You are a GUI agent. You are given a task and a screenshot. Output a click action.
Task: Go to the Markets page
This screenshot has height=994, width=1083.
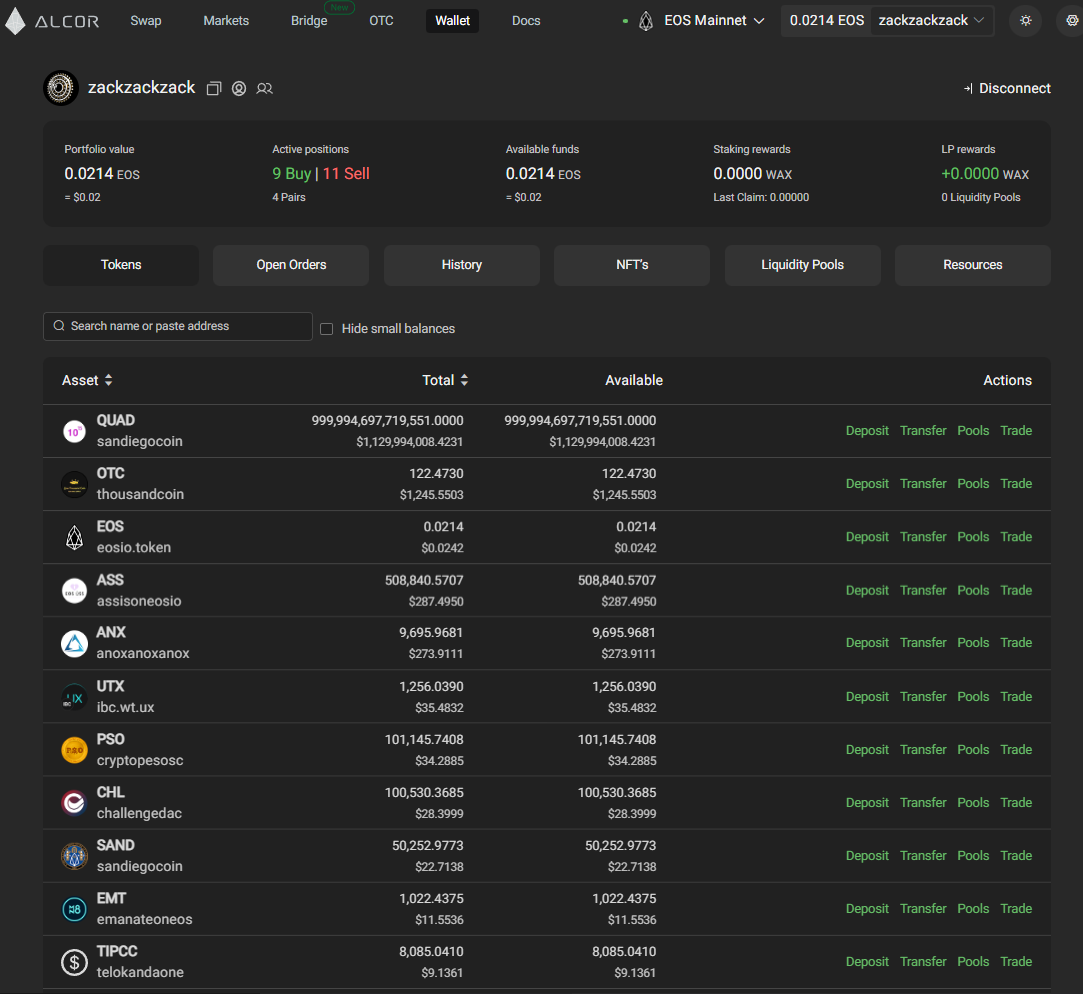pos(226,21)
